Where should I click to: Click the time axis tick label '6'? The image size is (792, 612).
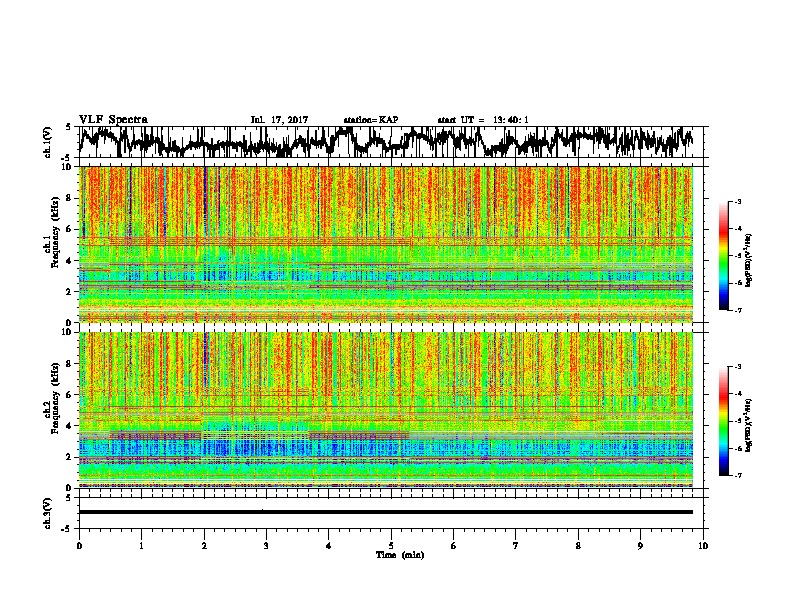click(454, 546)
